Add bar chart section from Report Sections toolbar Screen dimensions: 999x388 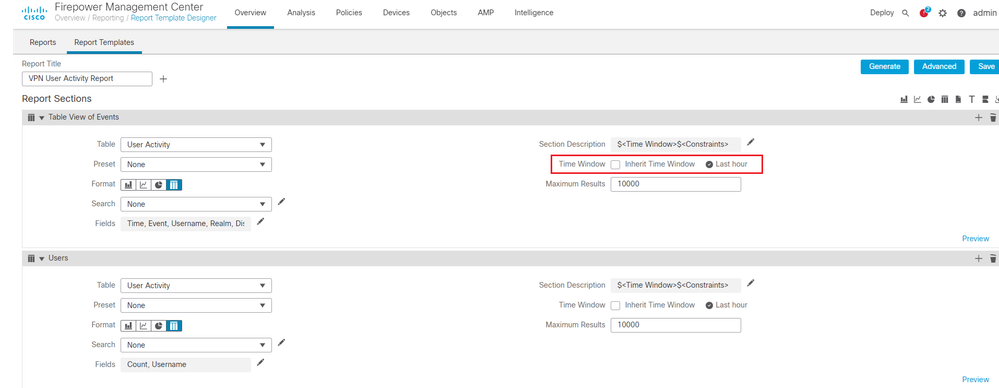pyautogui.click(x=903, y=99)
